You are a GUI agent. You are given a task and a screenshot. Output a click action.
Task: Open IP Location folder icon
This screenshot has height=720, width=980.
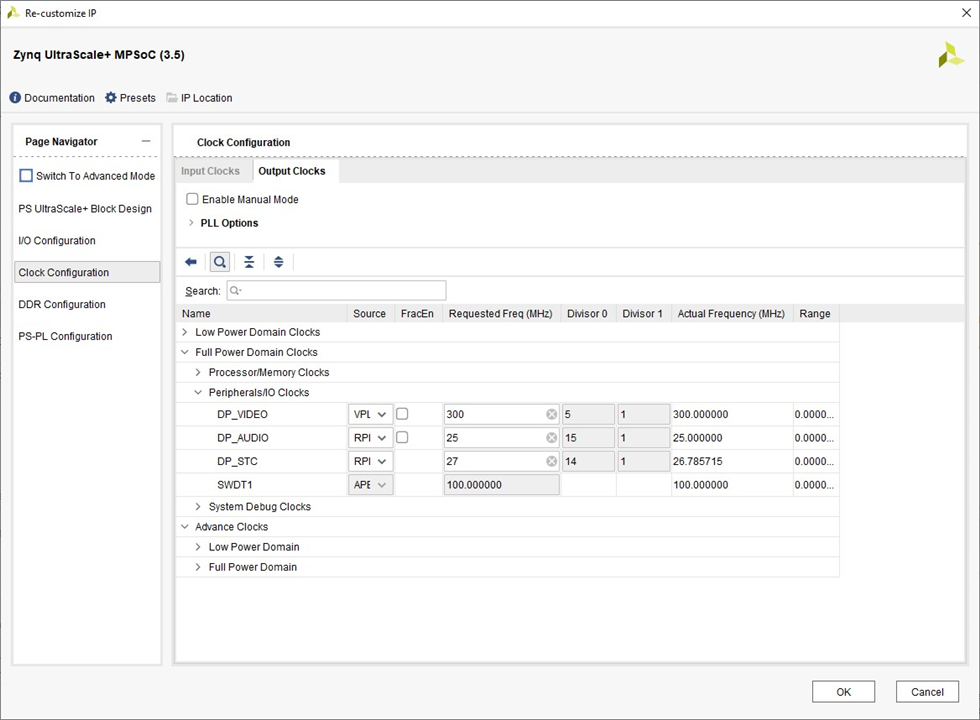(x=172, y=98)
